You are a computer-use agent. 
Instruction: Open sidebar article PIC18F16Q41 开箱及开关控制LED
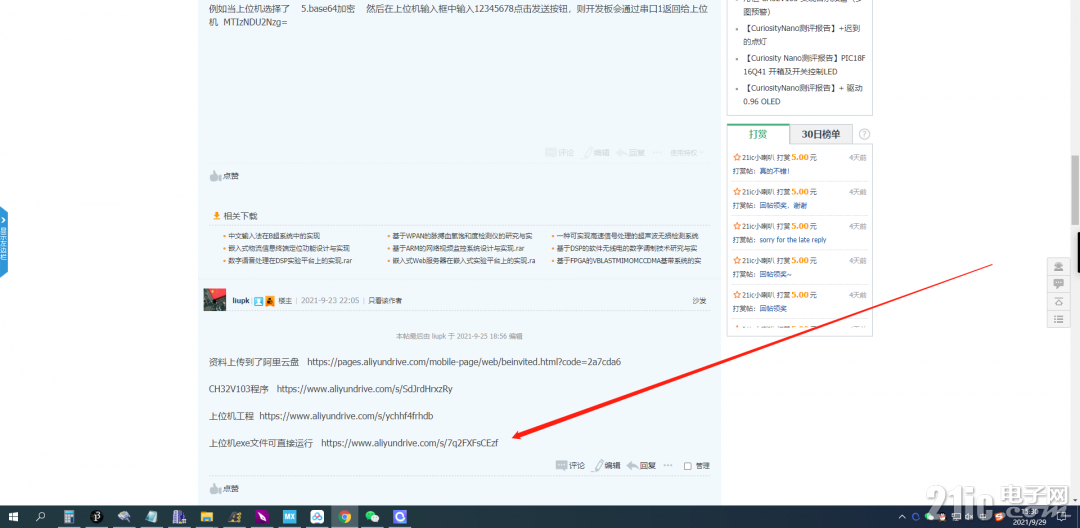tap(804, 65)
